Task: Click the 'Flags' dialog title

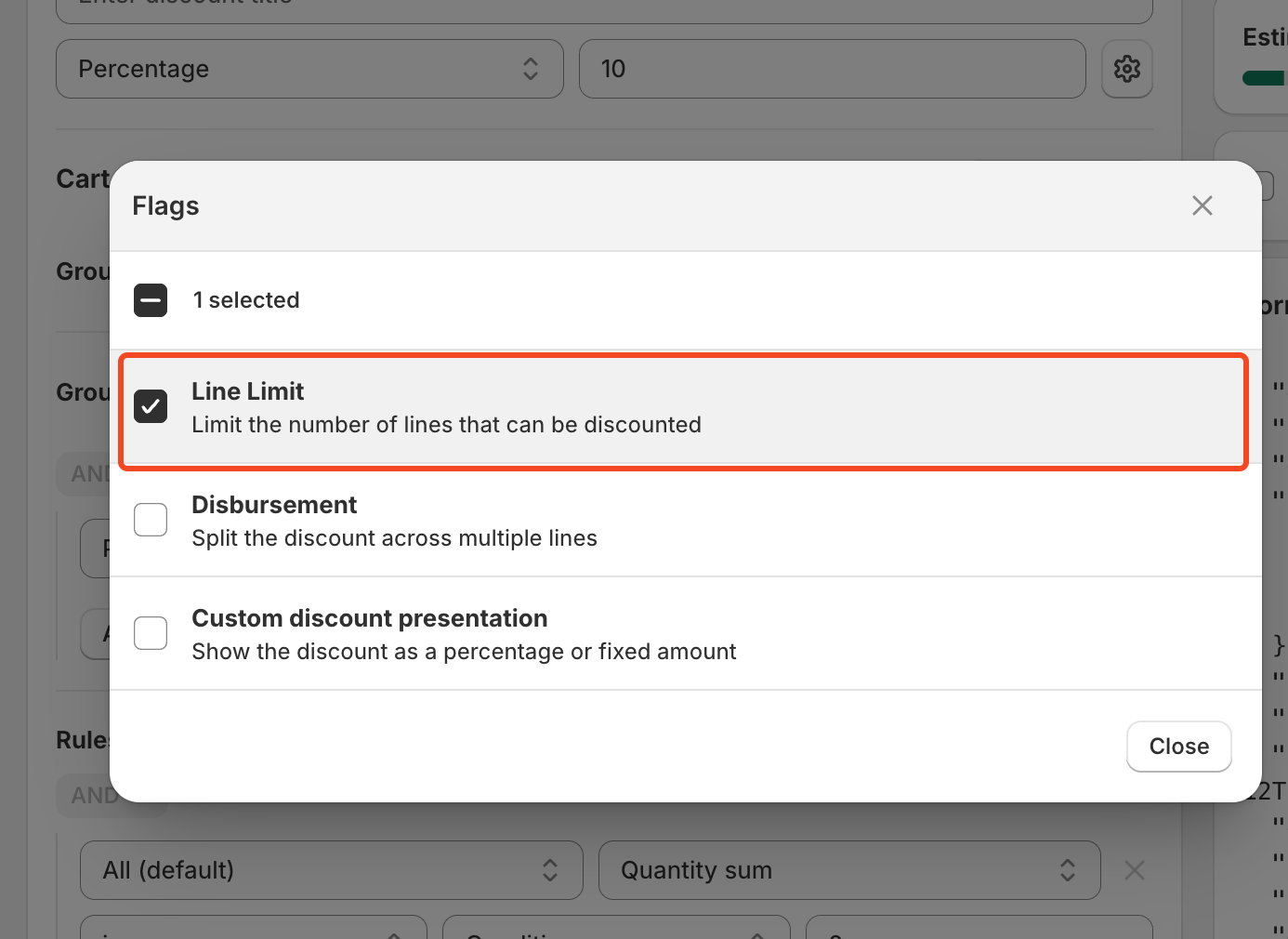Action: [165, 205]
